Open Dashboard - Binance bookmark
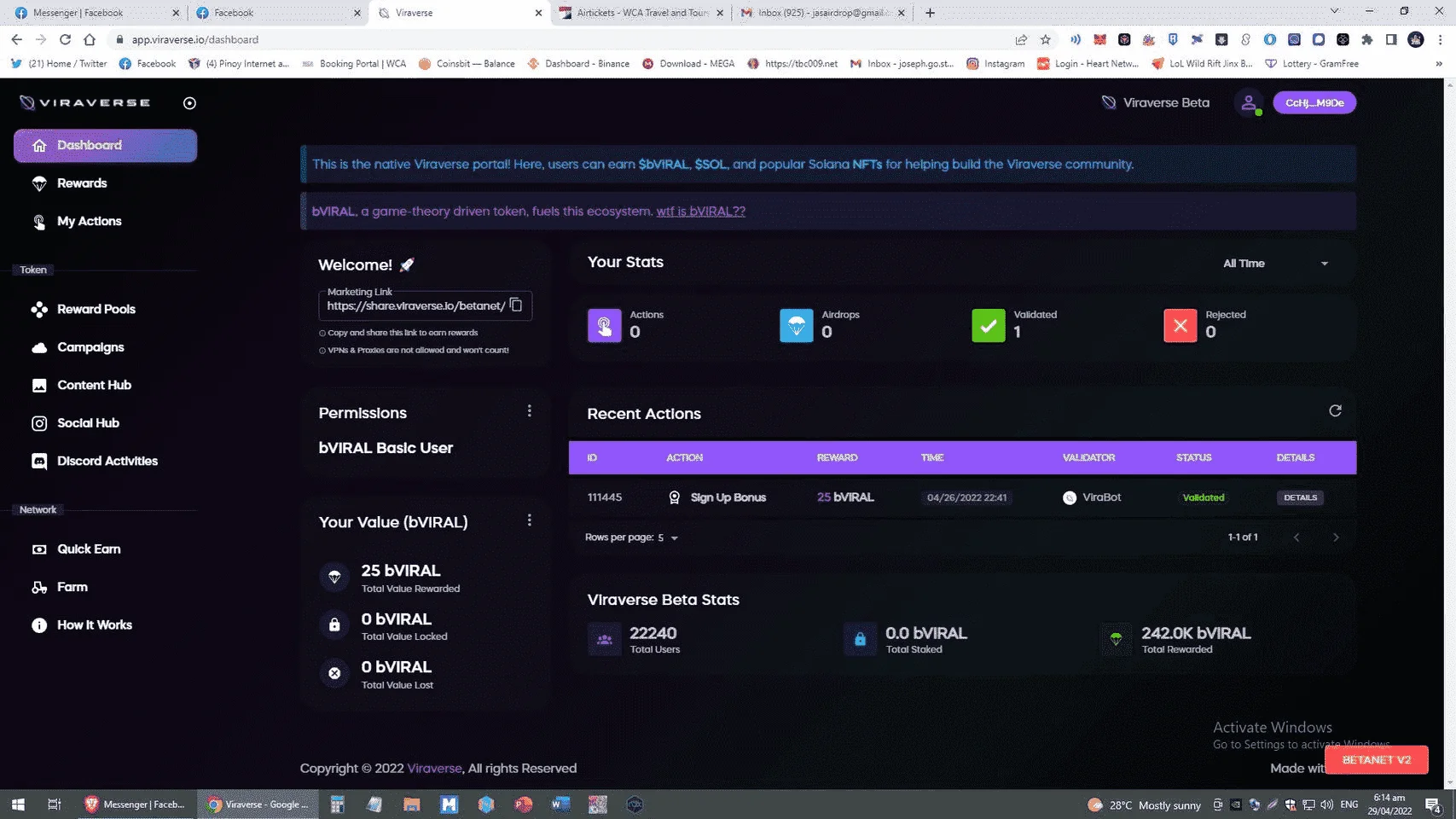Viewport: 1456px width, 819px height. coord(578,64)
